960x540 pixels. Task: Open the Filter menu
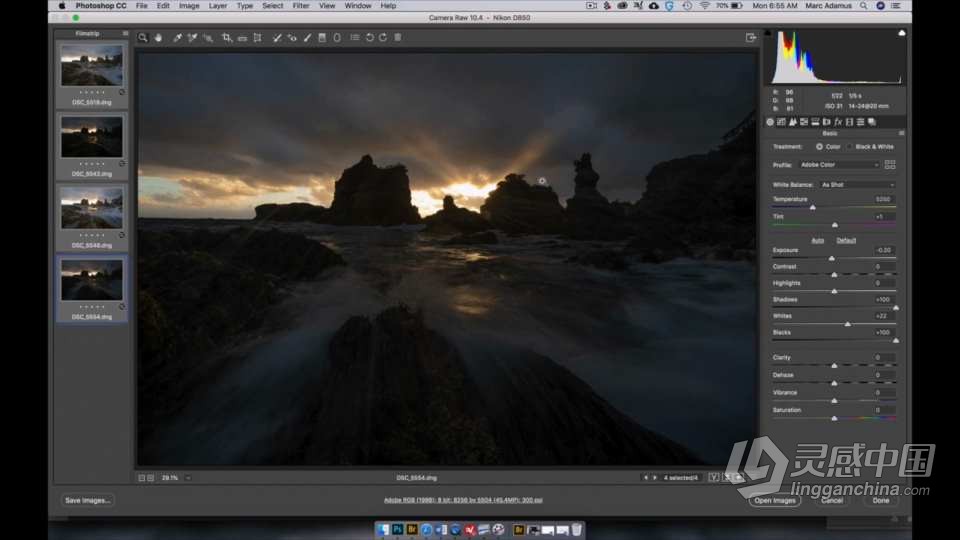click(x=301, y=6)
